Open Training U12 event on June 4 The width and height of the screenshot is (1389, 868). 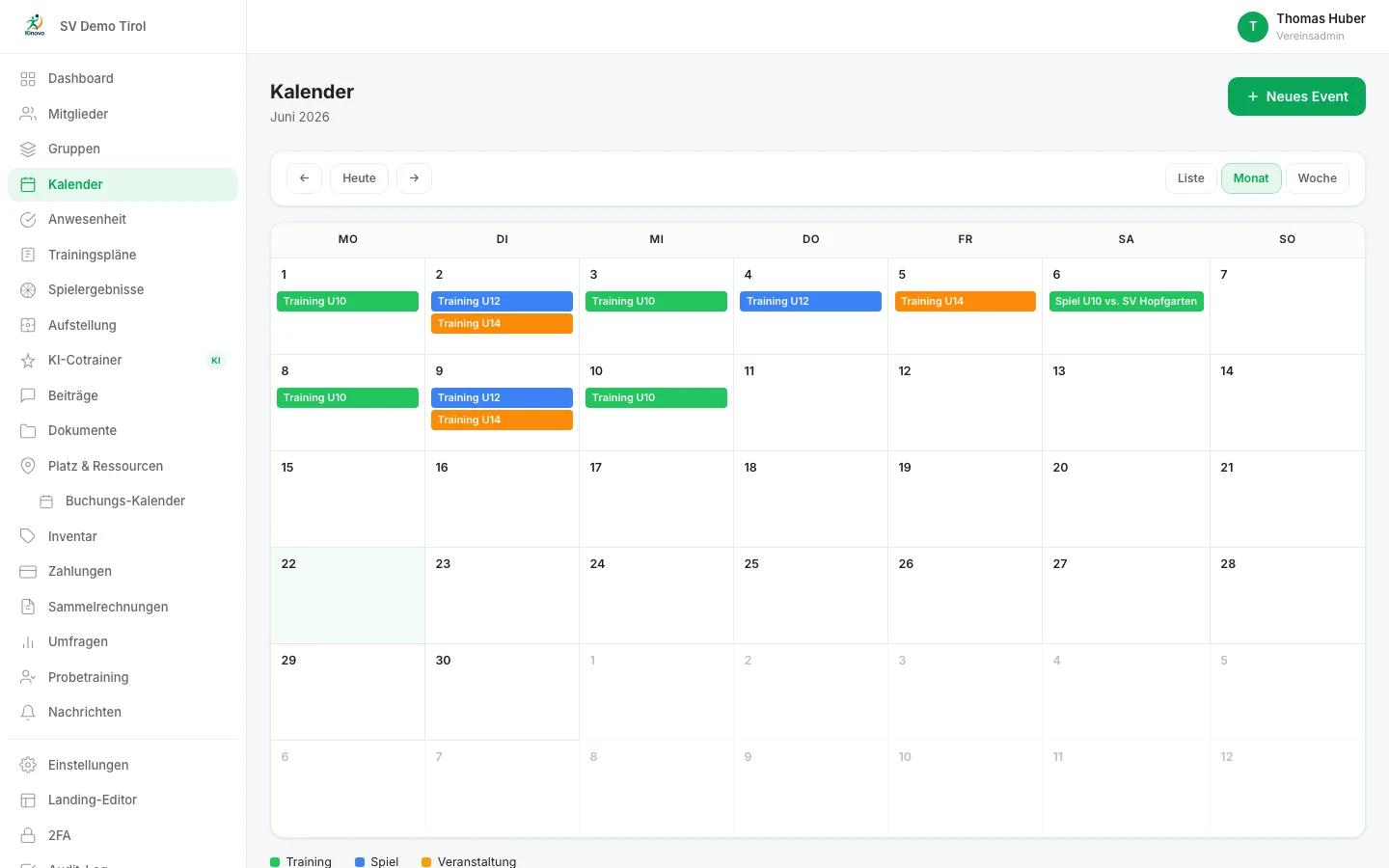click(810, 302)
